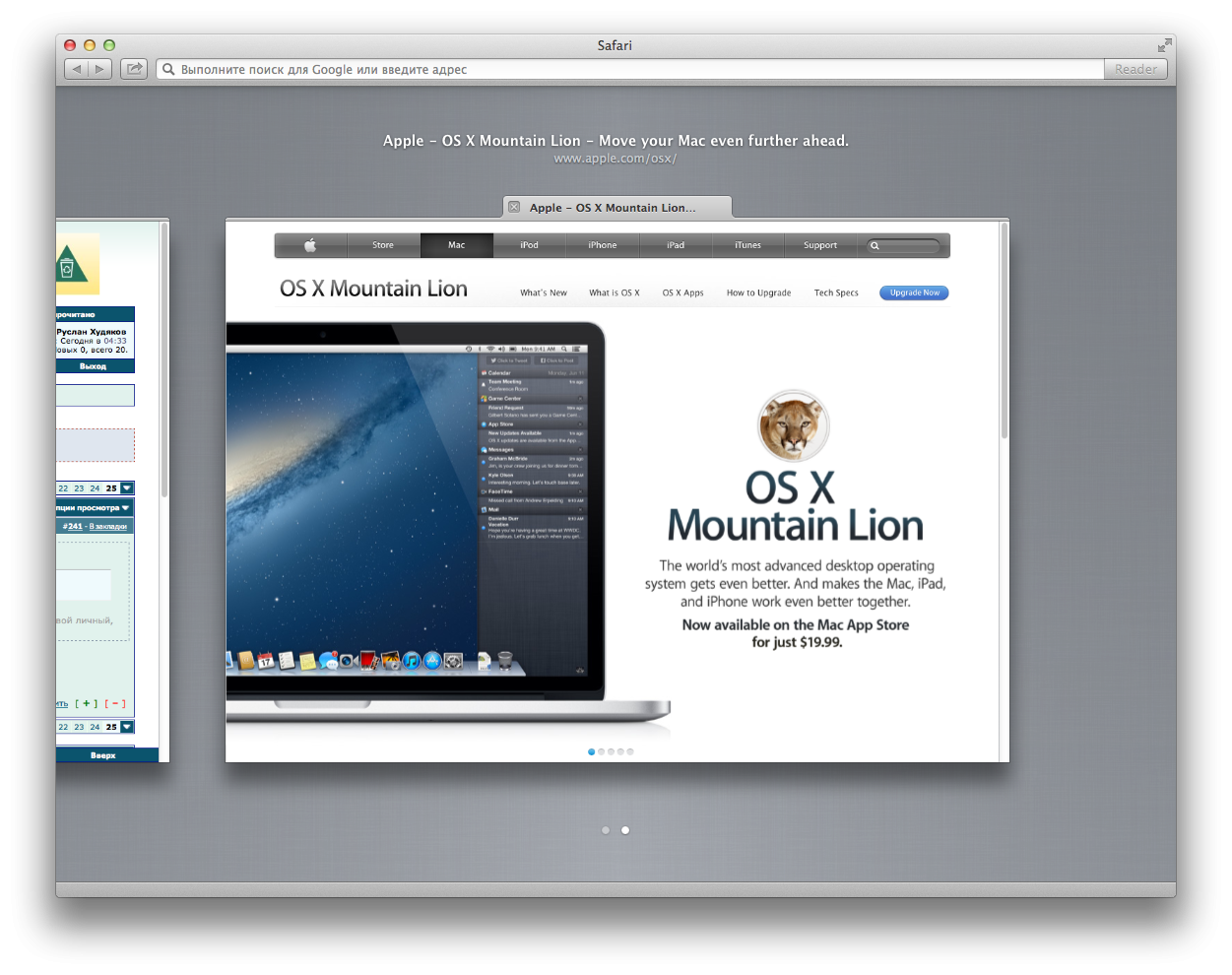Click the OS X Mountain Lion page heading
This screenshot has width=1232, height=975.
373,289
